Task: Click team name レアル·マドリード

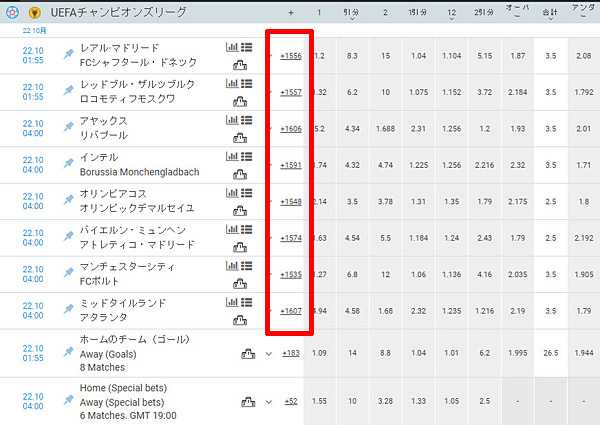Action: coord(119,48)
